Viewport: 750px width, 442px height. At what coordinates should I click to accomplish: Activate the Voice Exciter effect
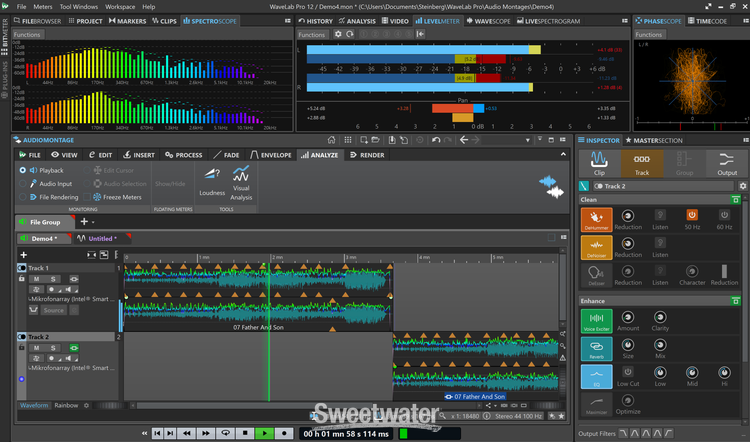[x=596, y=320]
